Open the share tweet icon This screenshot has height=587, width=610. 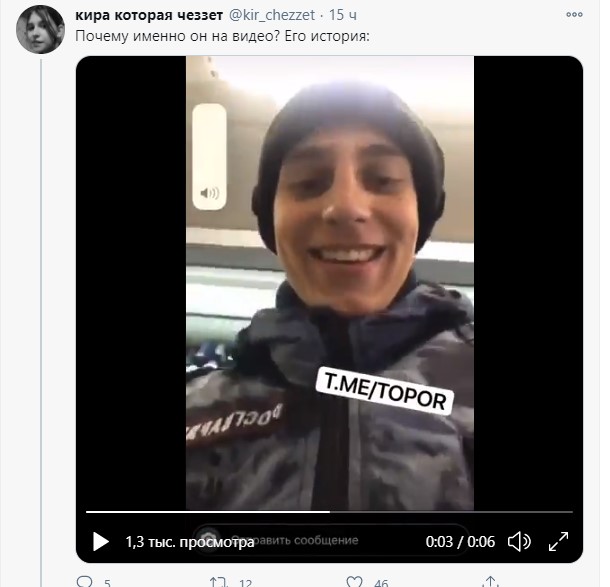pos(487,581)
